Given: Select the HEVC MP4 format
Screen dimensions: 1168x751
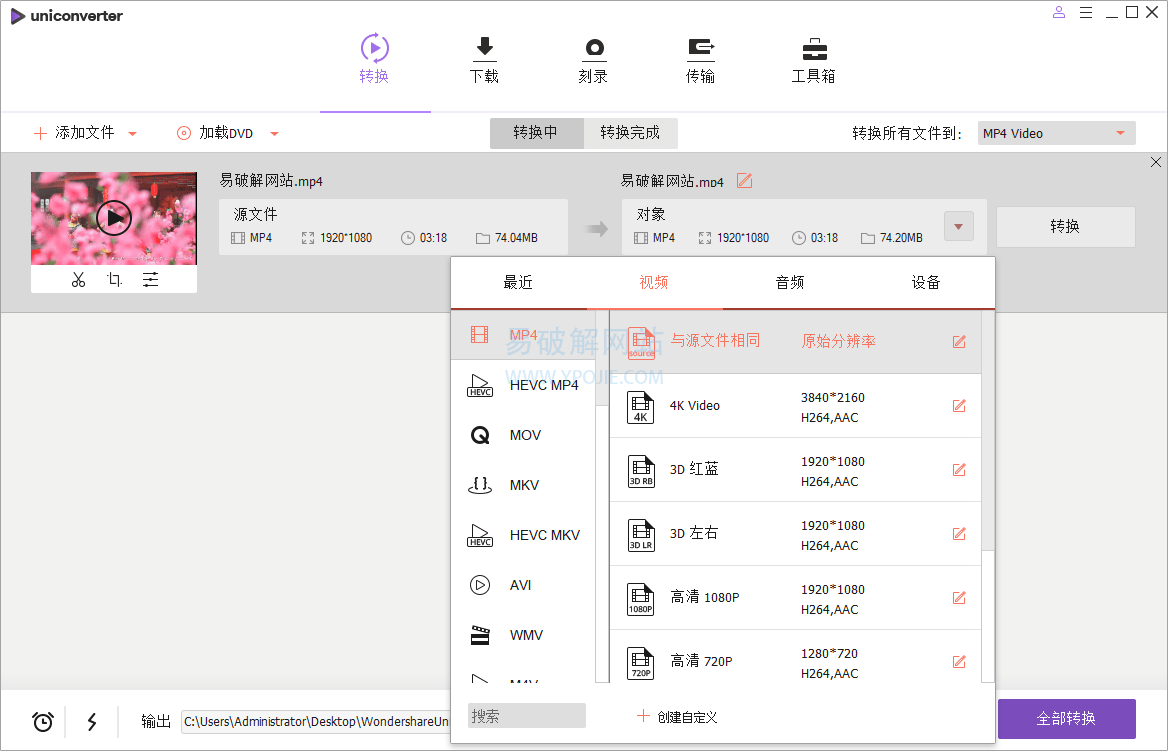Looking at the screenshot, I should tap(523, 385).
